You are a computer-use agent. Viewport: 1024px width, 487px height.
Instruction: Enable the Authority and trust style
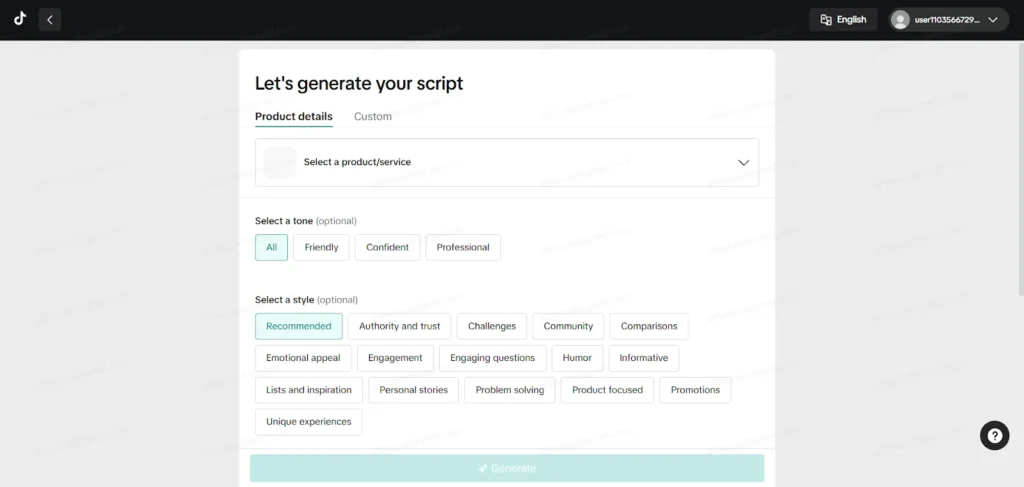(x=399, y=326)
